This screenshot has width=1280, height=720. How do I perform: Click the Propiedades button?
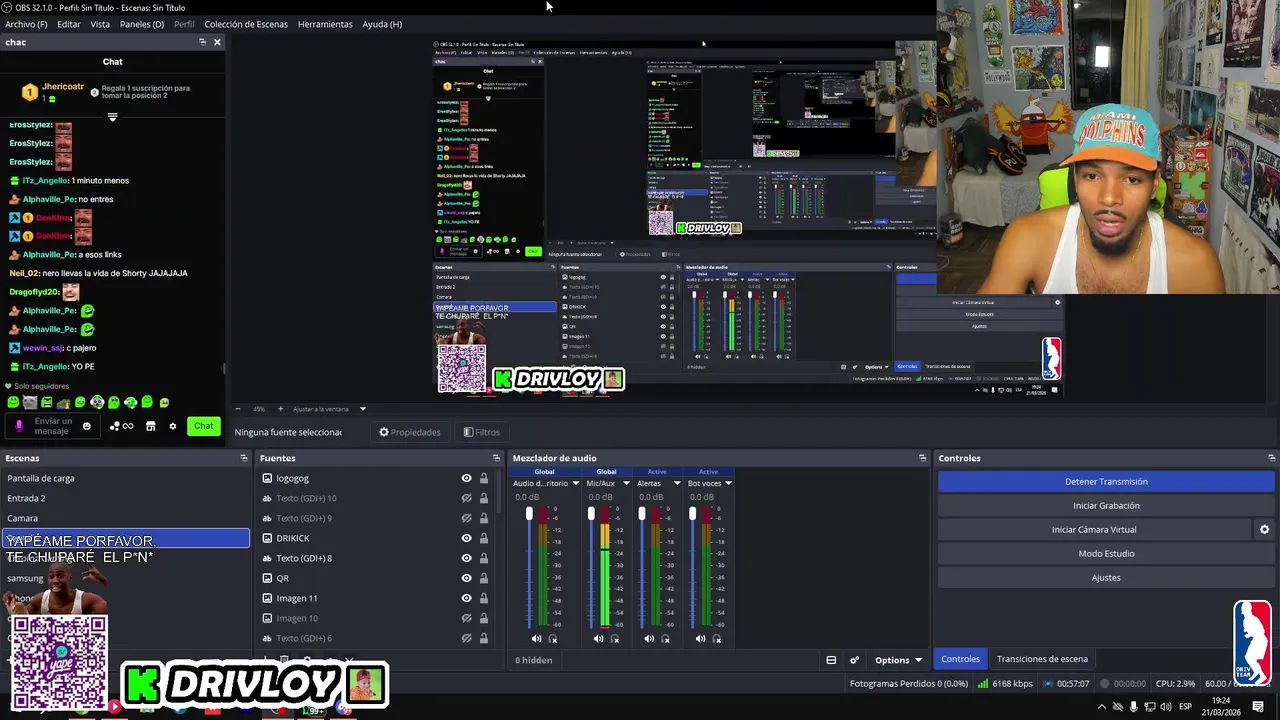coord(409,432)
